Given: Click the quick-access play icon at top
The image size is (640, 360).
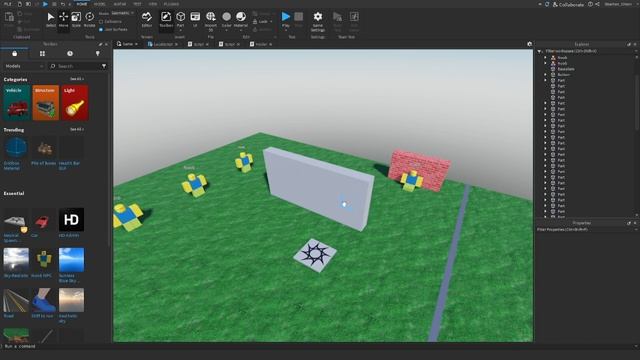Looking at the screenshot, I should pos(45,4).
